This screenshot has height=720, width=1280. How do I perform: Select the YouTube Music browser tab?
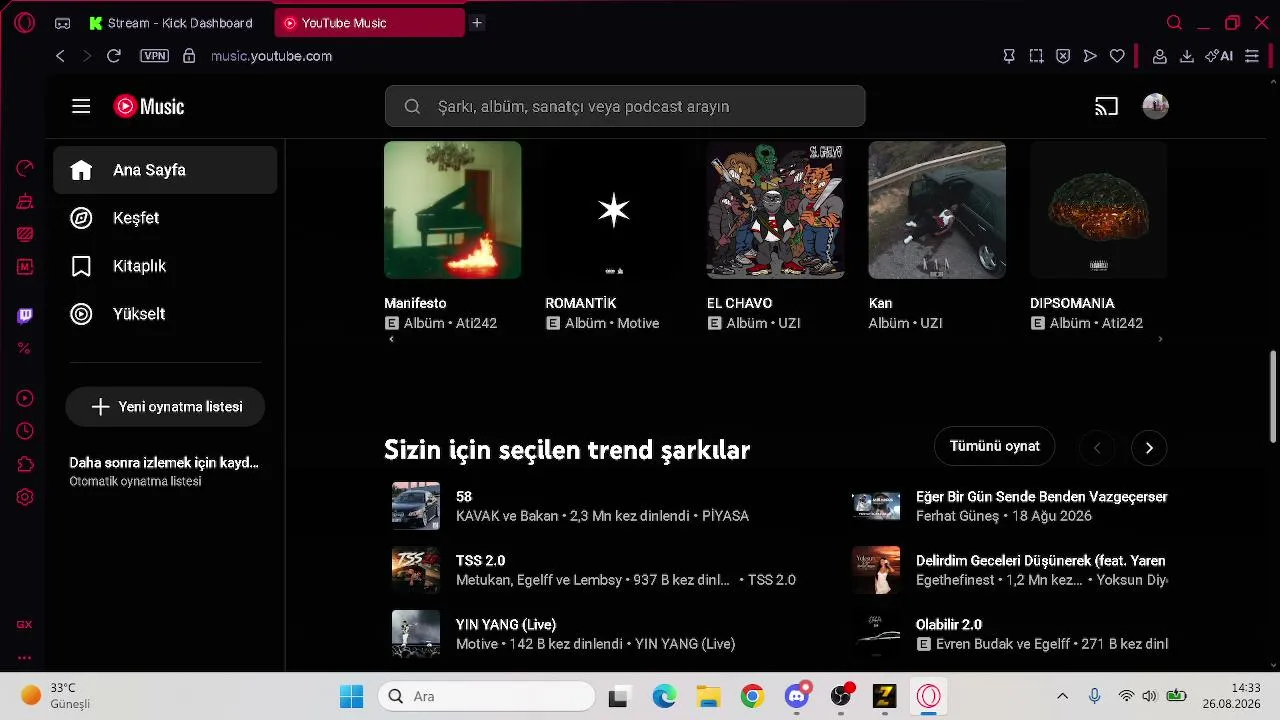(370, 23)
